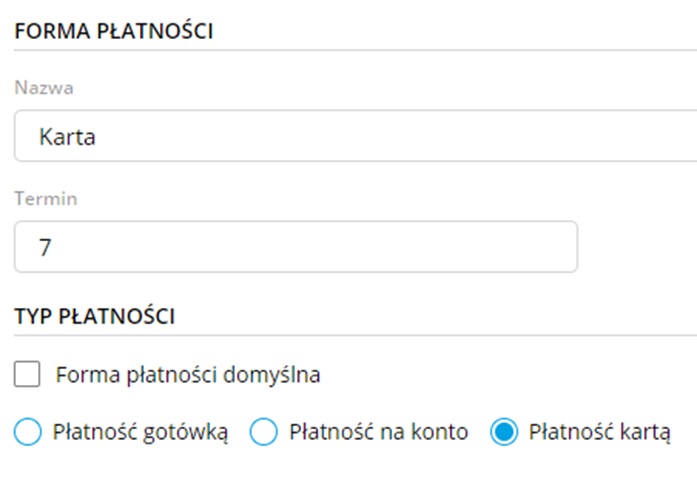Place cursor in empty area of Nazwa field
697x478 pixels.
pyautogui.click(x=450, y=136)
